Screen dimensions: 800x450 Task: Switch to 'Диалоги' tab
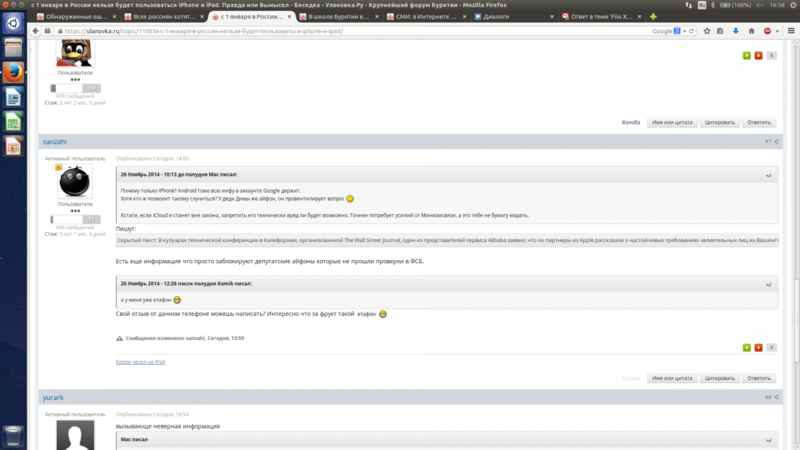pyautogui.click(x=514, y=16)
